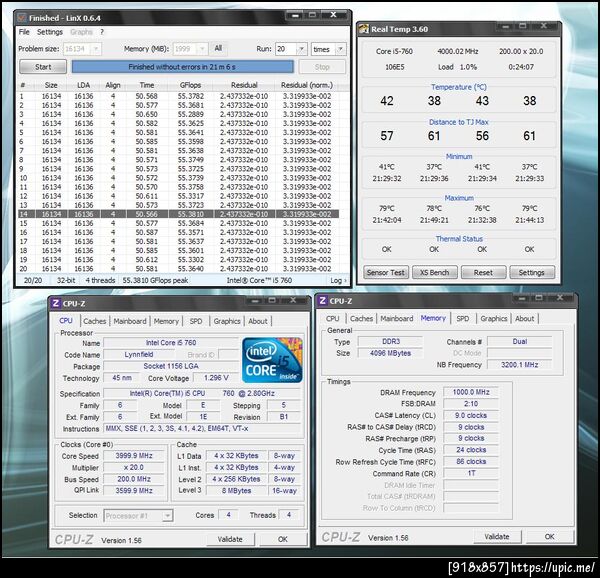The width and height of the screenshot is (600, 578).
Task: Open Caches tab in right CPU-Z window
Action: tap(361, 318)
